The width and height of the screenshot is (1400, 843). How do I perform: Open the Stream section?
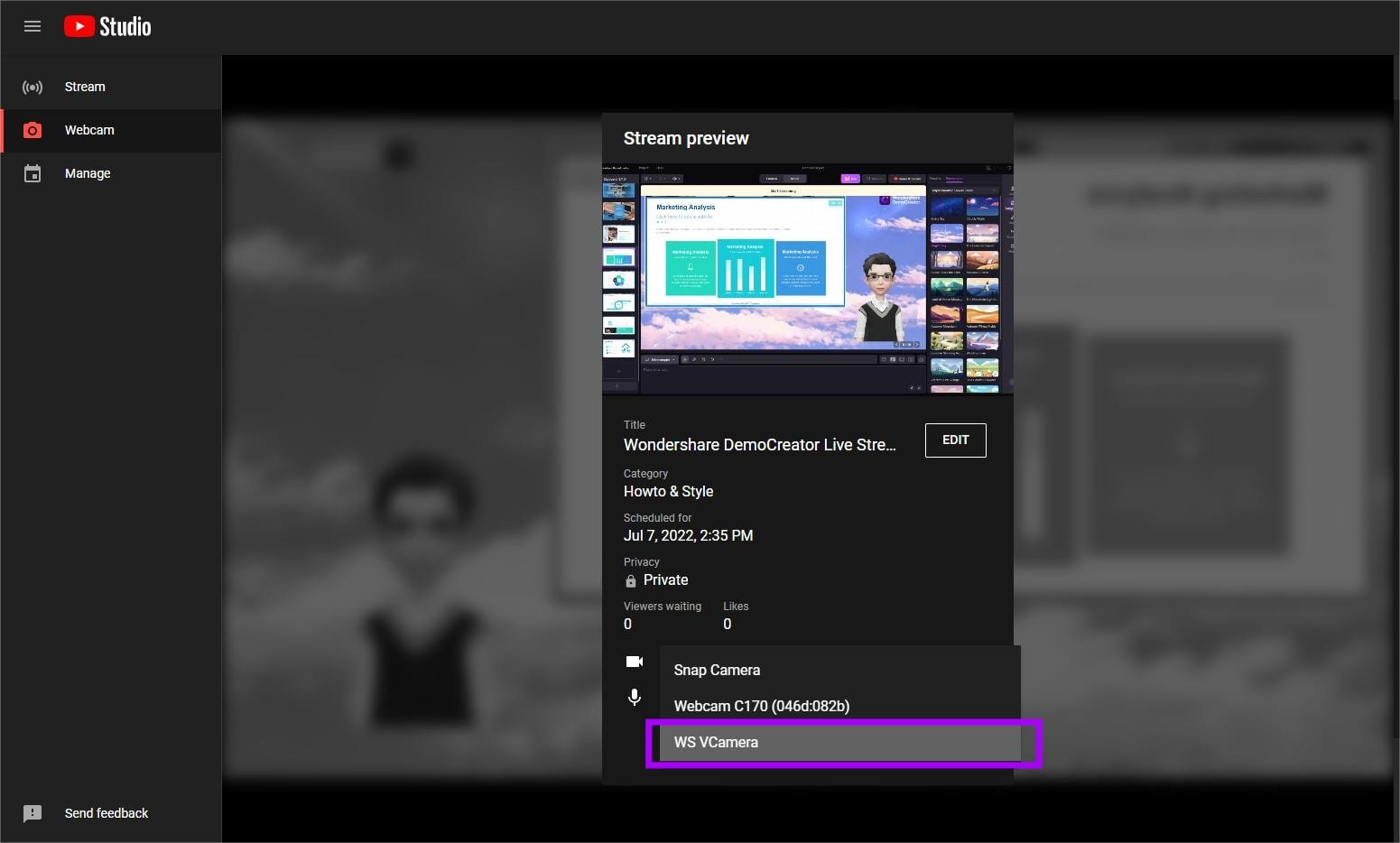111,87
